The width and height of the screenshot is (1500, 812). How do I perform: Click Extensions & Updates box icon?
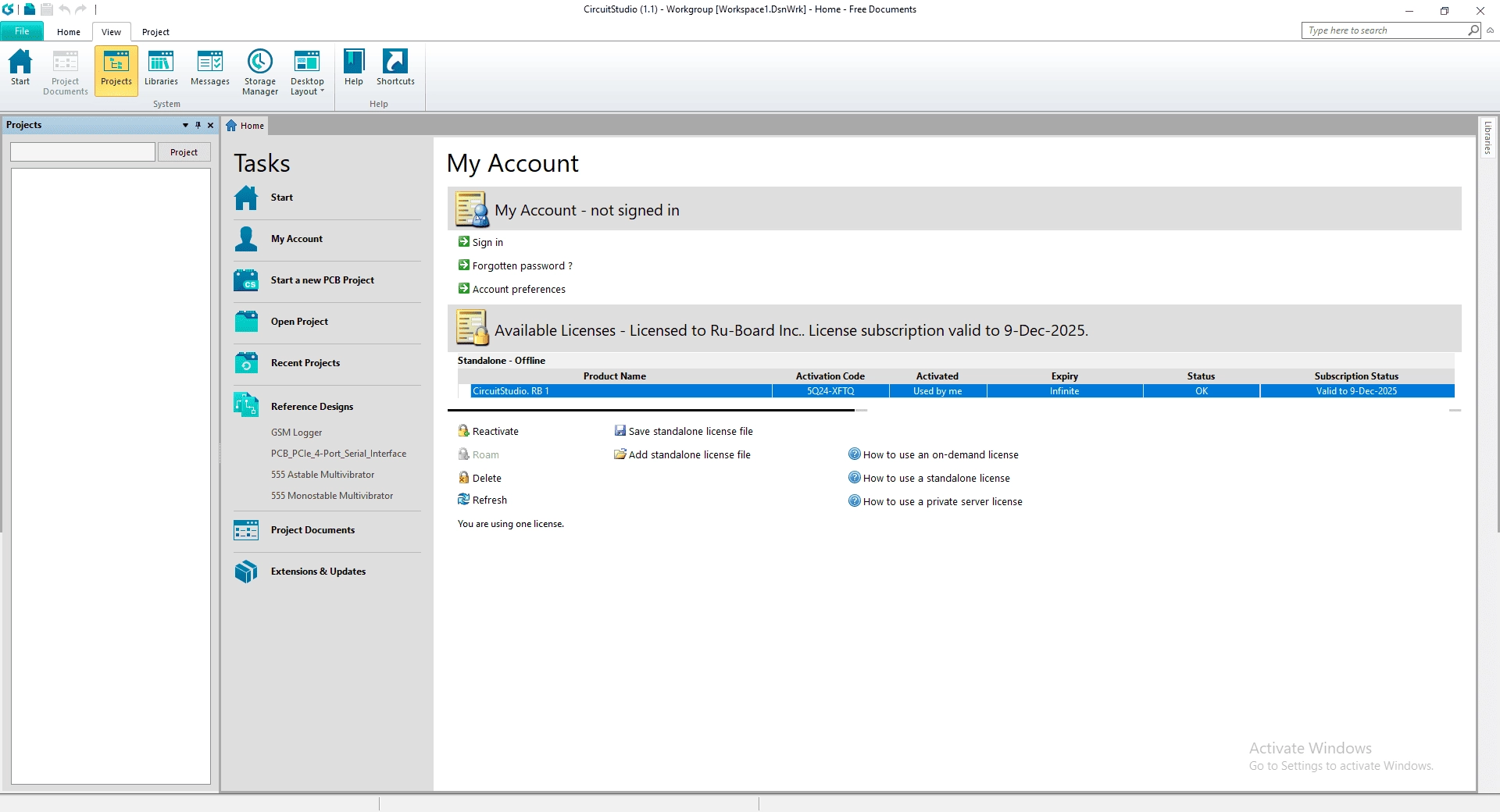(246, 572)
